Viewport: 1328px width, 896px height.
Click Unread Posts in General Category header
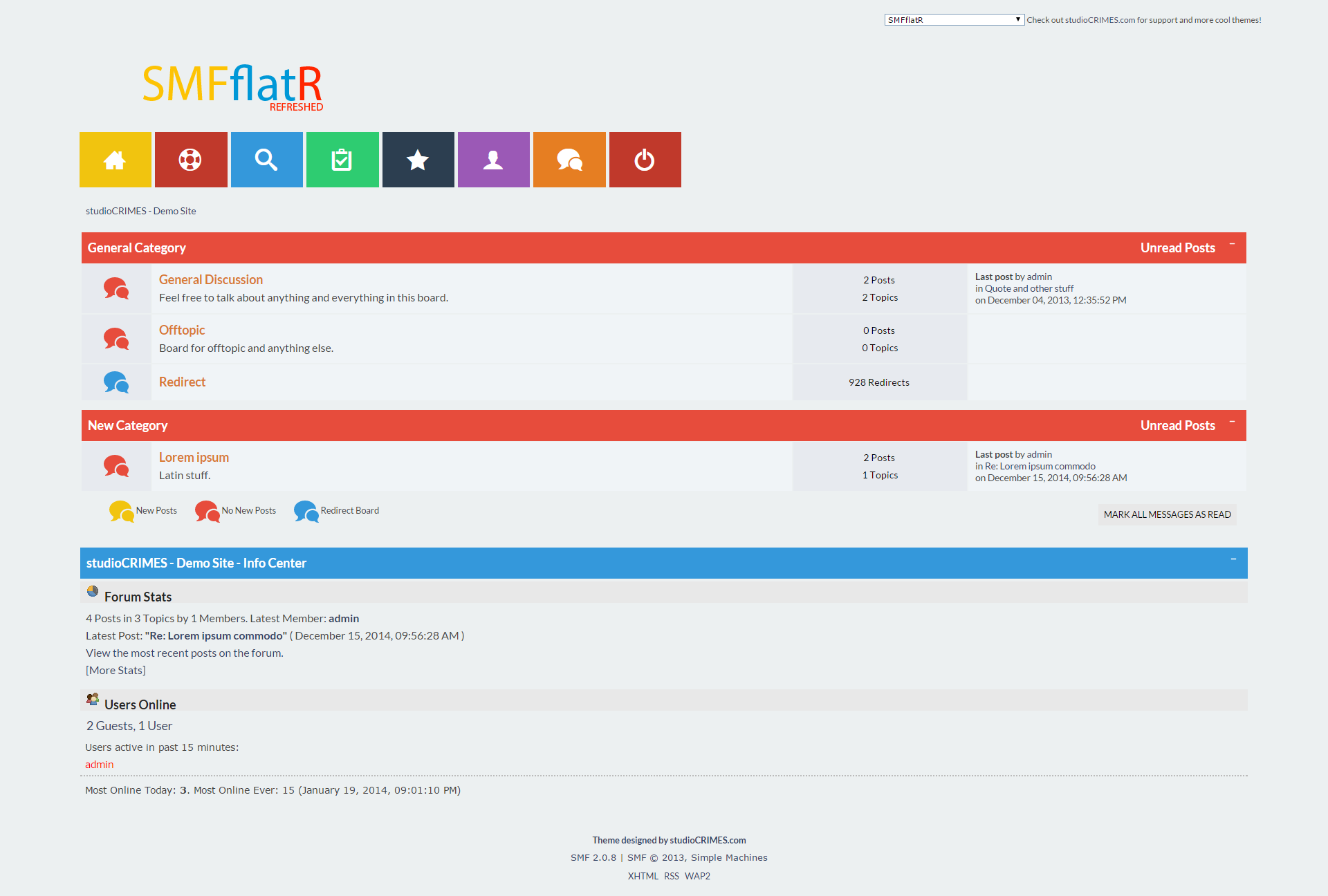pyautogui.click(x=1177, y=248)
